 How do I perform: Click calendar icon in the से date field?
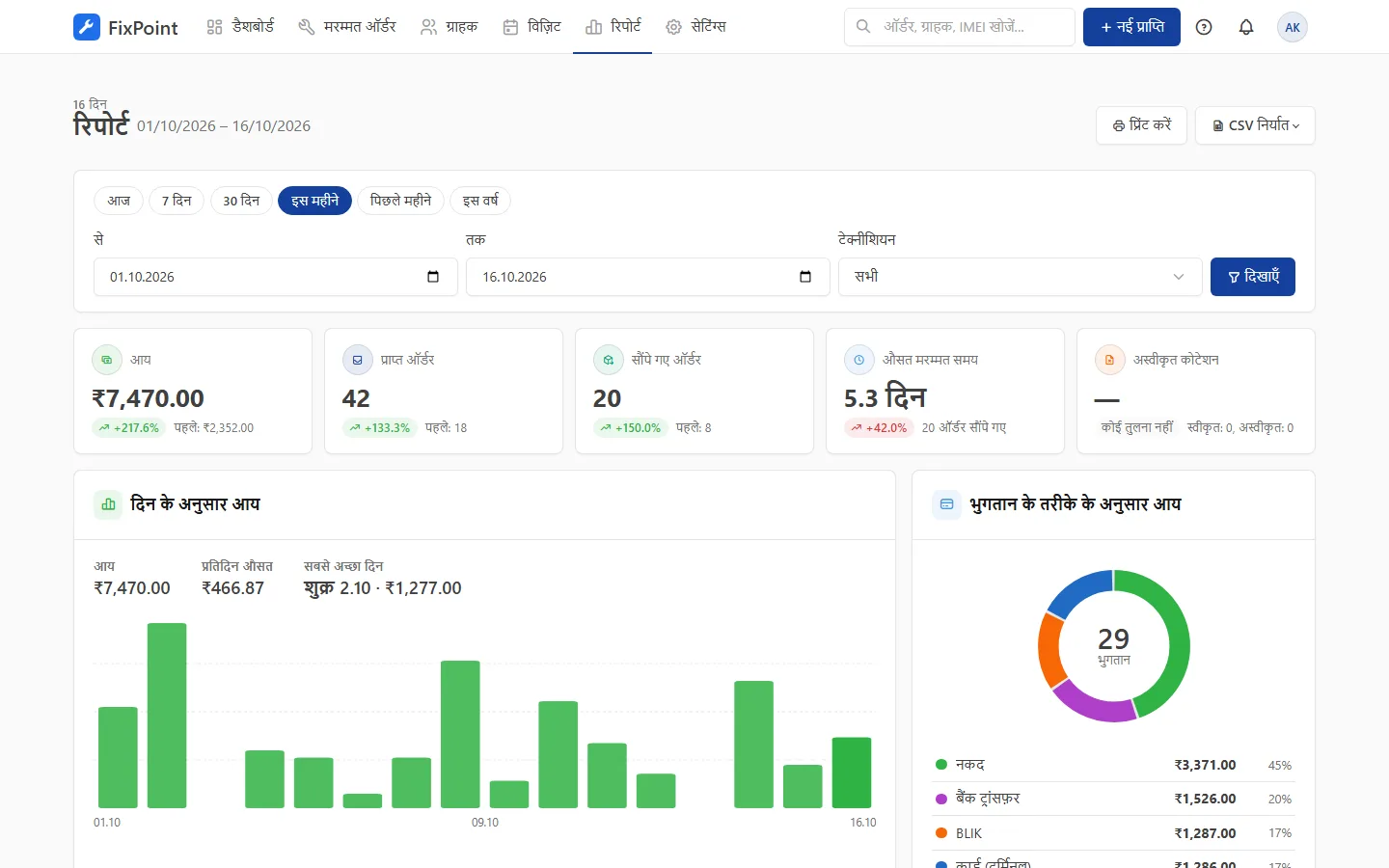[x=433, y=277]
